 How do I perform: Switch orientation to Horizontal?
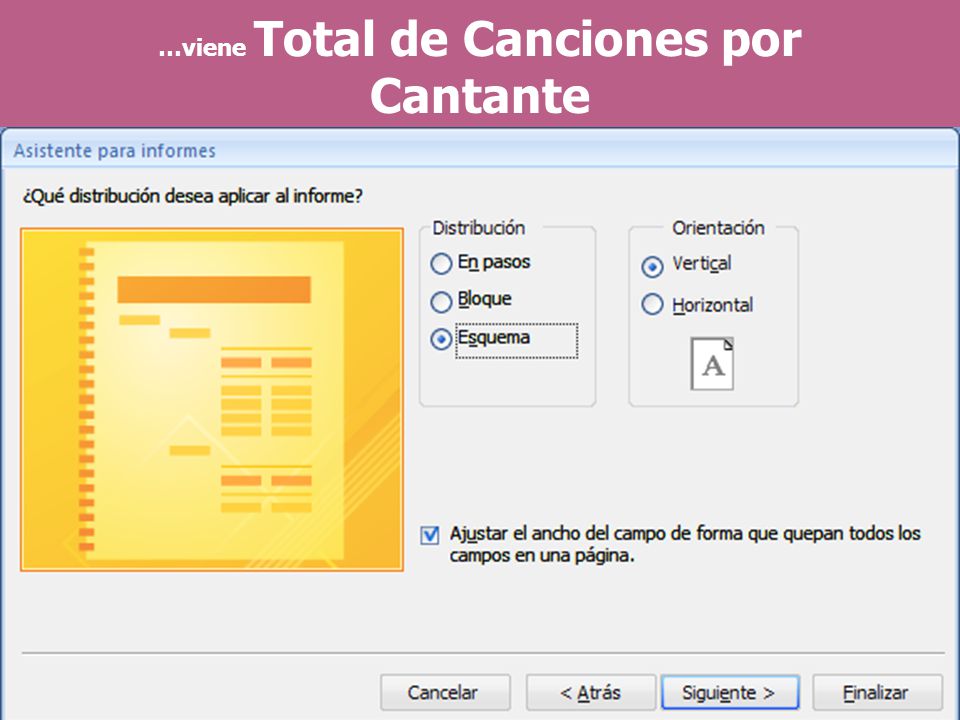[652, 304]
